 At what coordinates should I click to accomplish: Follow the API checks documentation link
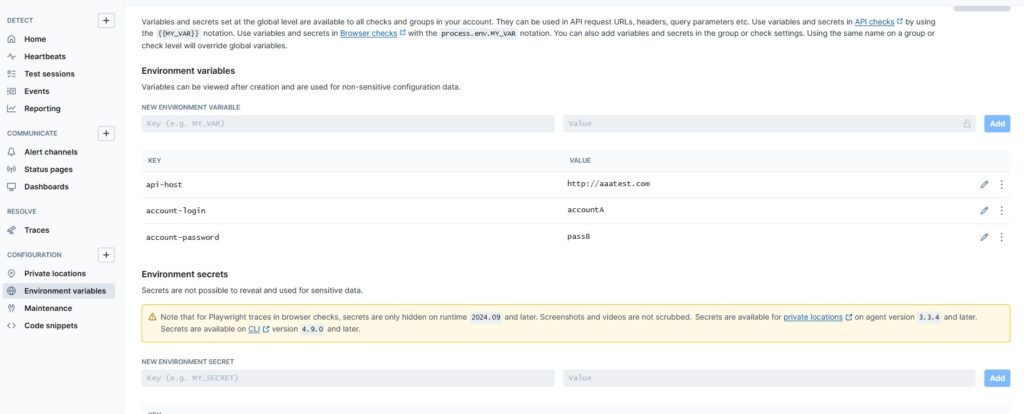(x=876, y=21)
